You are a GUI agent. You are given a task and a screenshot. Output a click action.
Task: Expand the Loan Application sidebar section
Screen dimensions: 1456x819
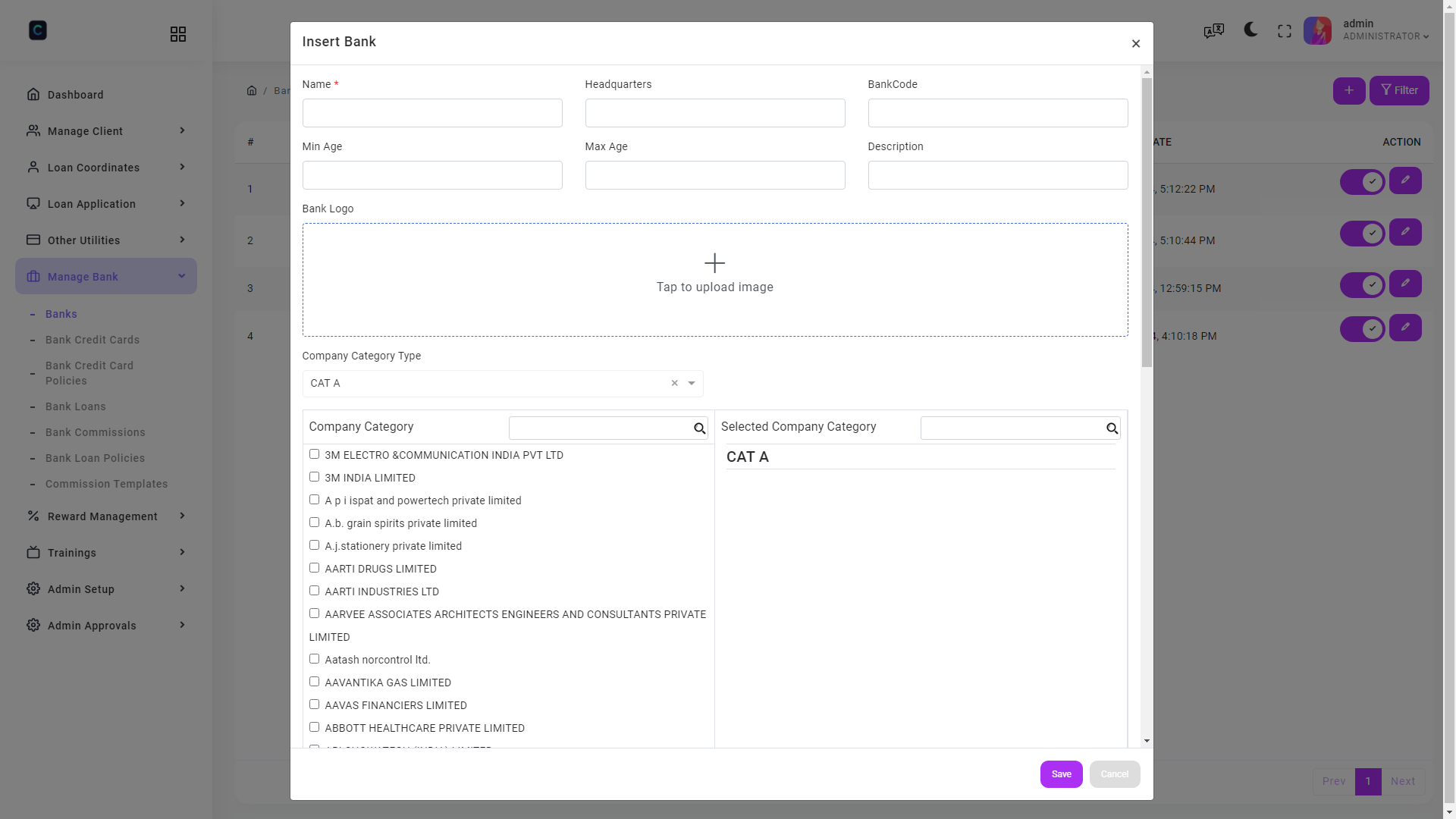[91, 203]
